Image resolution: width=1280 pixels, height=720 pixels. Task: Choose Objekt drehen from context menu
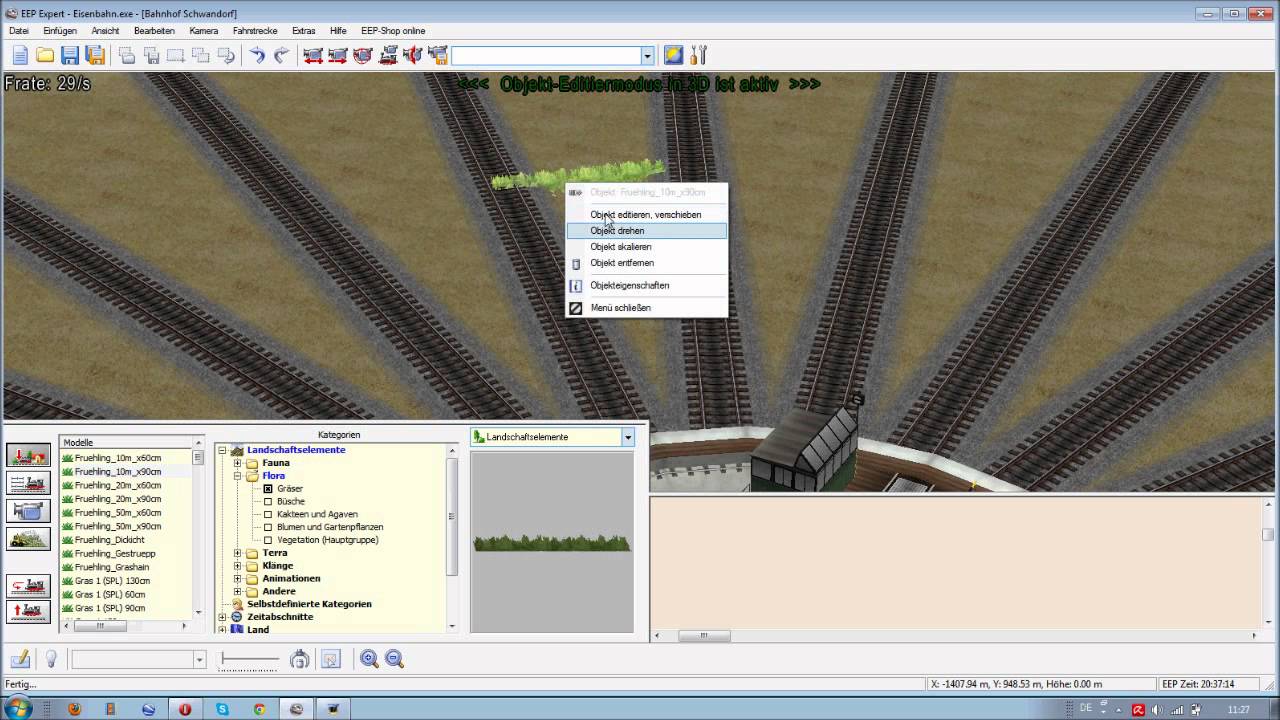647,231
